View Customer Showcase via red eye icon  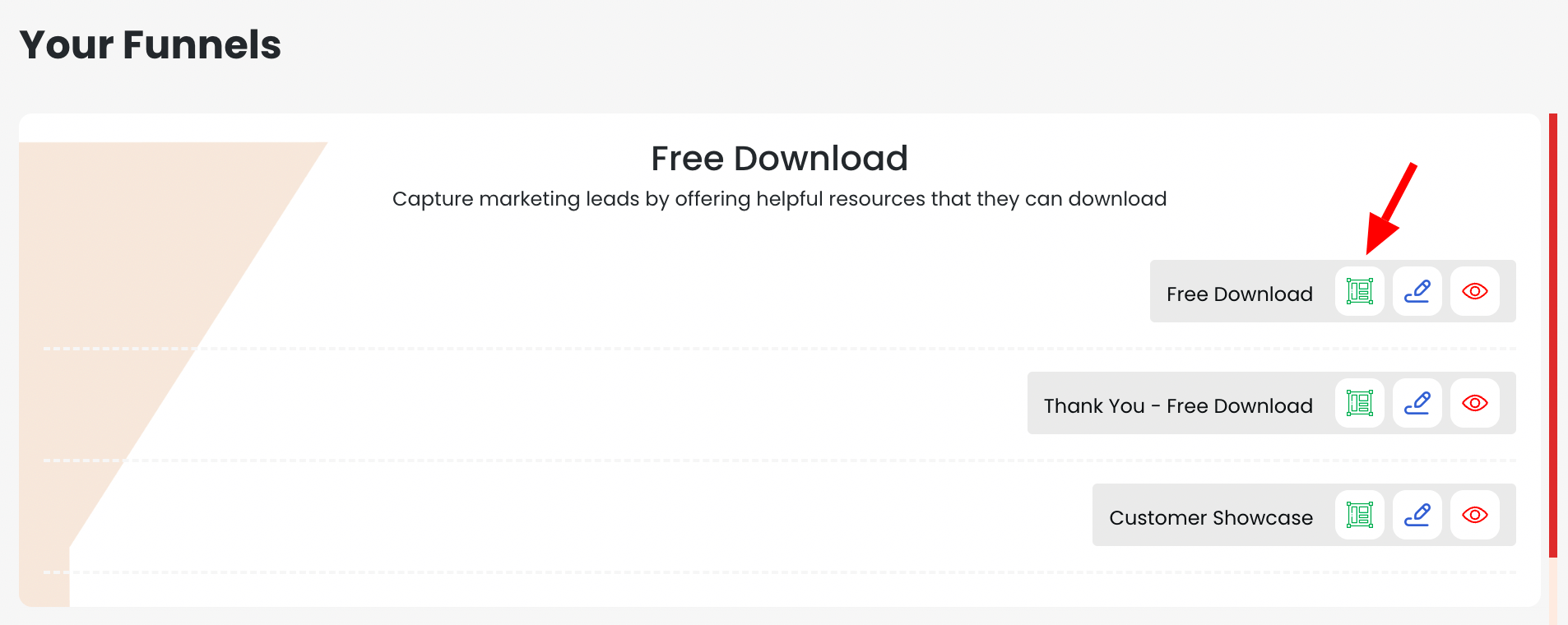(1474, 515)
